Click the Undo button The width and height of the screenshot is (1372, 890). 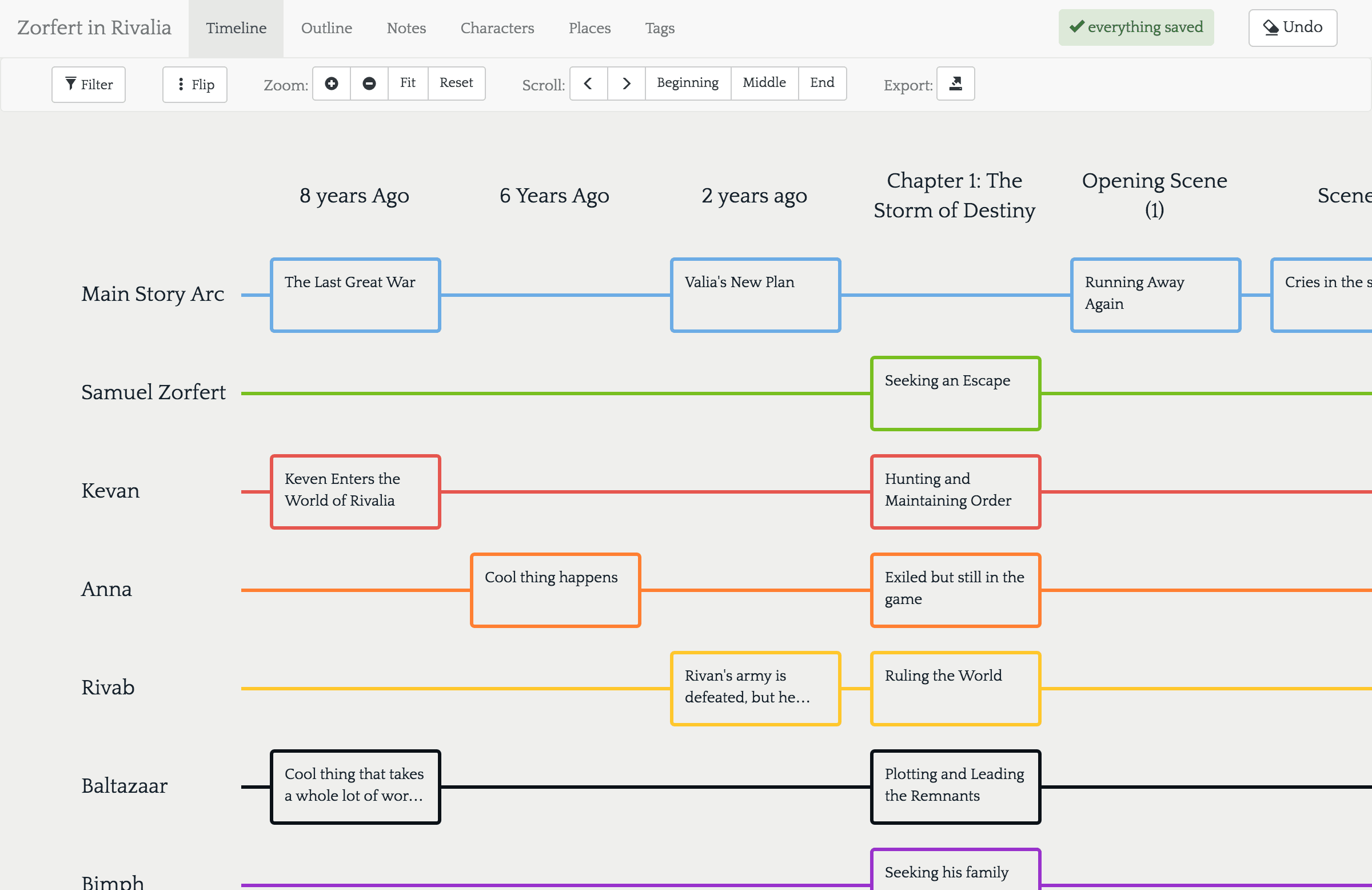pyautogui.click(x=1293, y=27)
